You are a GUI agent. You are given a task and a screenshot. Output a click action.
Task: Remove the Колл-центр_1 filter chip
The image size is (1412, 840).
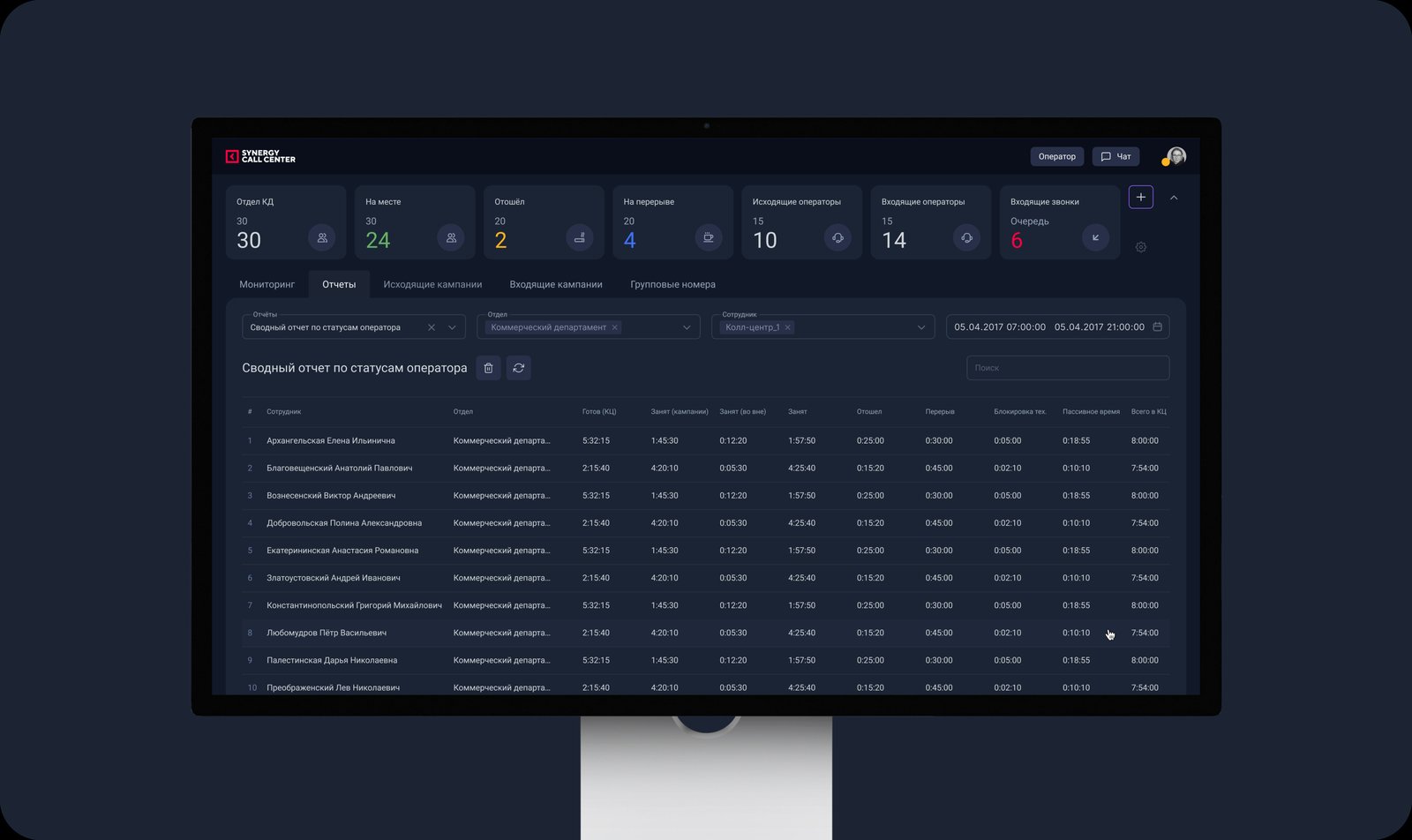pyautogui.click(x=788, y=327)
